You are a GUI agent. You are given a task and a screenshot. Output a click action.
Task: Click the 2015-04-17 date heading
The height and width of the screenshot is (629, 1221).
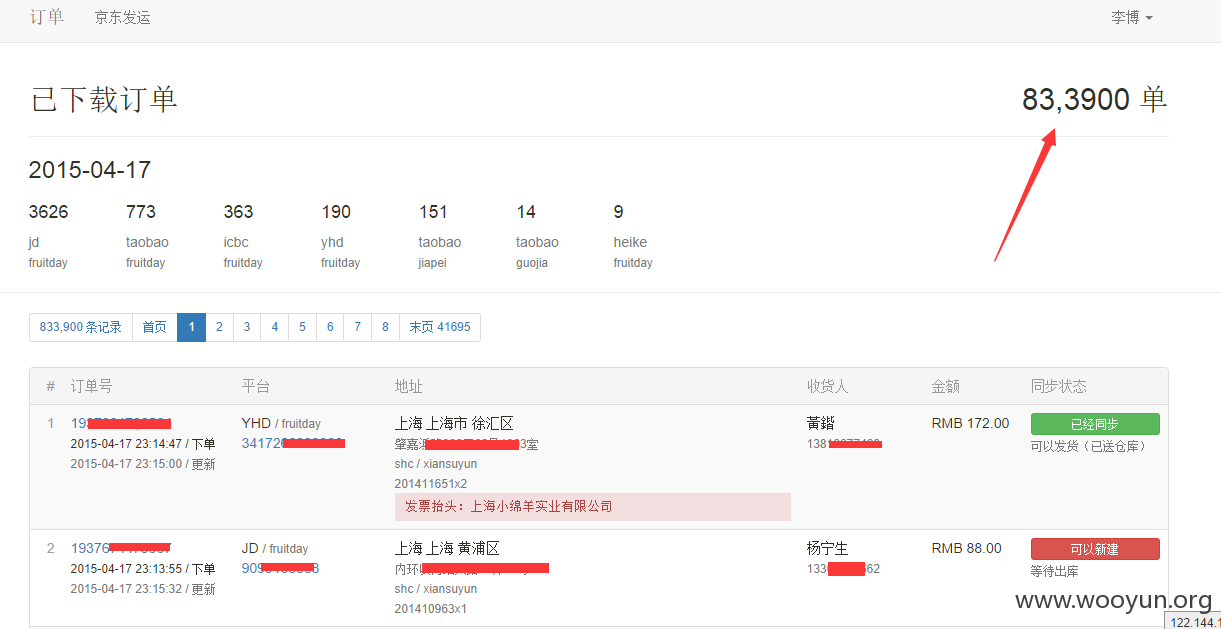(x=90, y=170)
